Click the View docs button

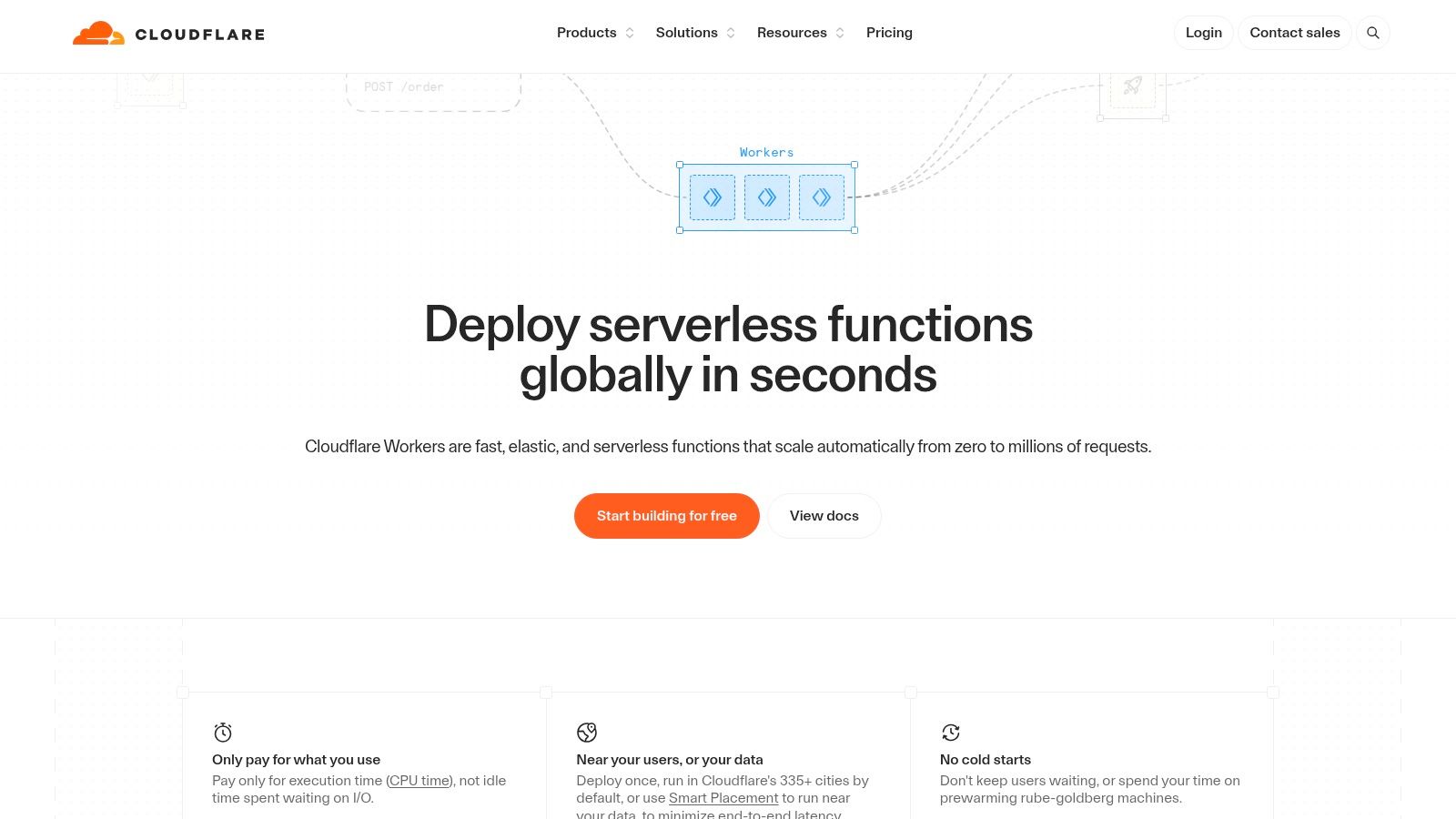coord(824,516)
